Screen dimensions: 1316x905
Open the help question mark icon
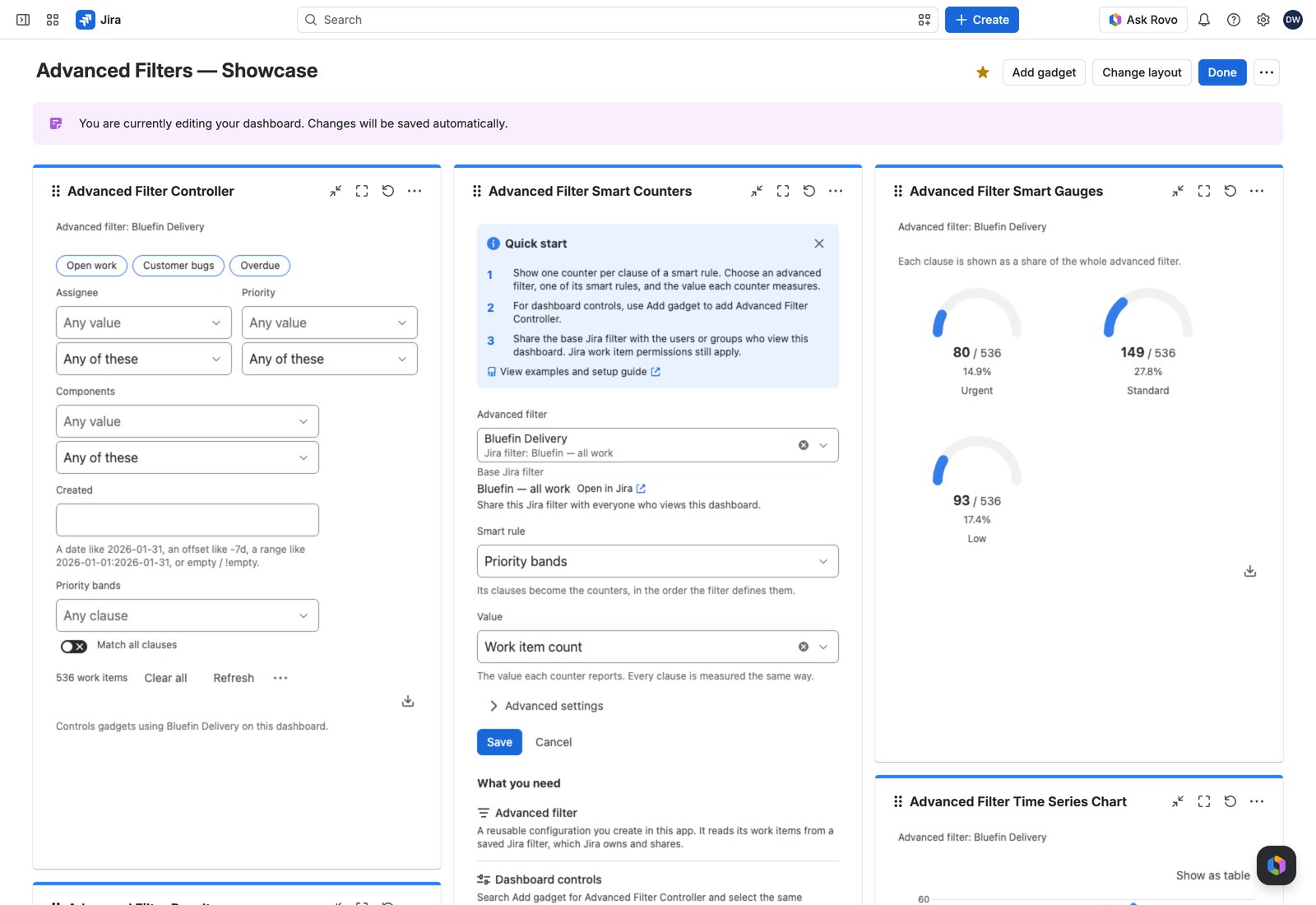pyautogui.click(x=1234, y=20)
